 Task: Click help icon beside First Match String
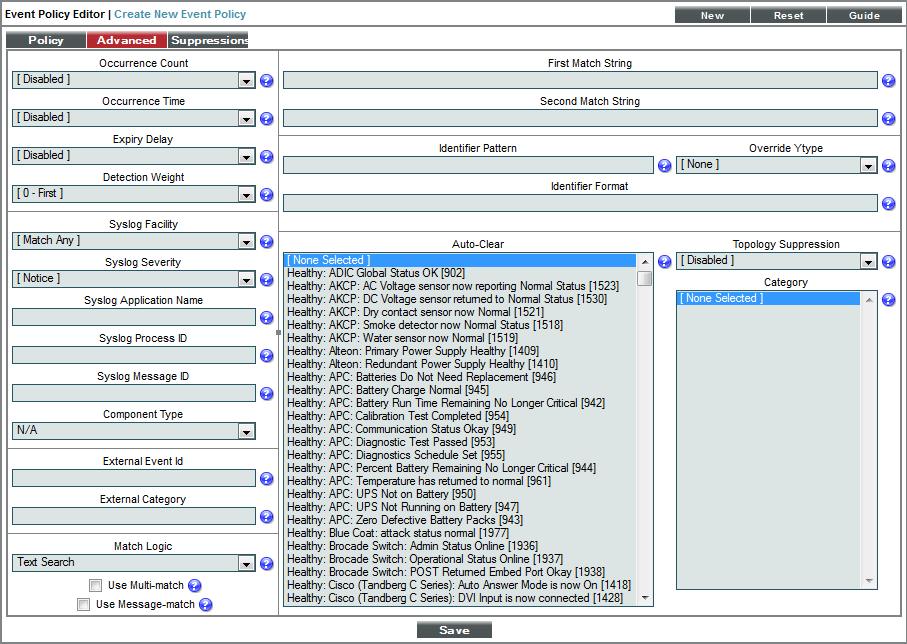coord(888,81)
